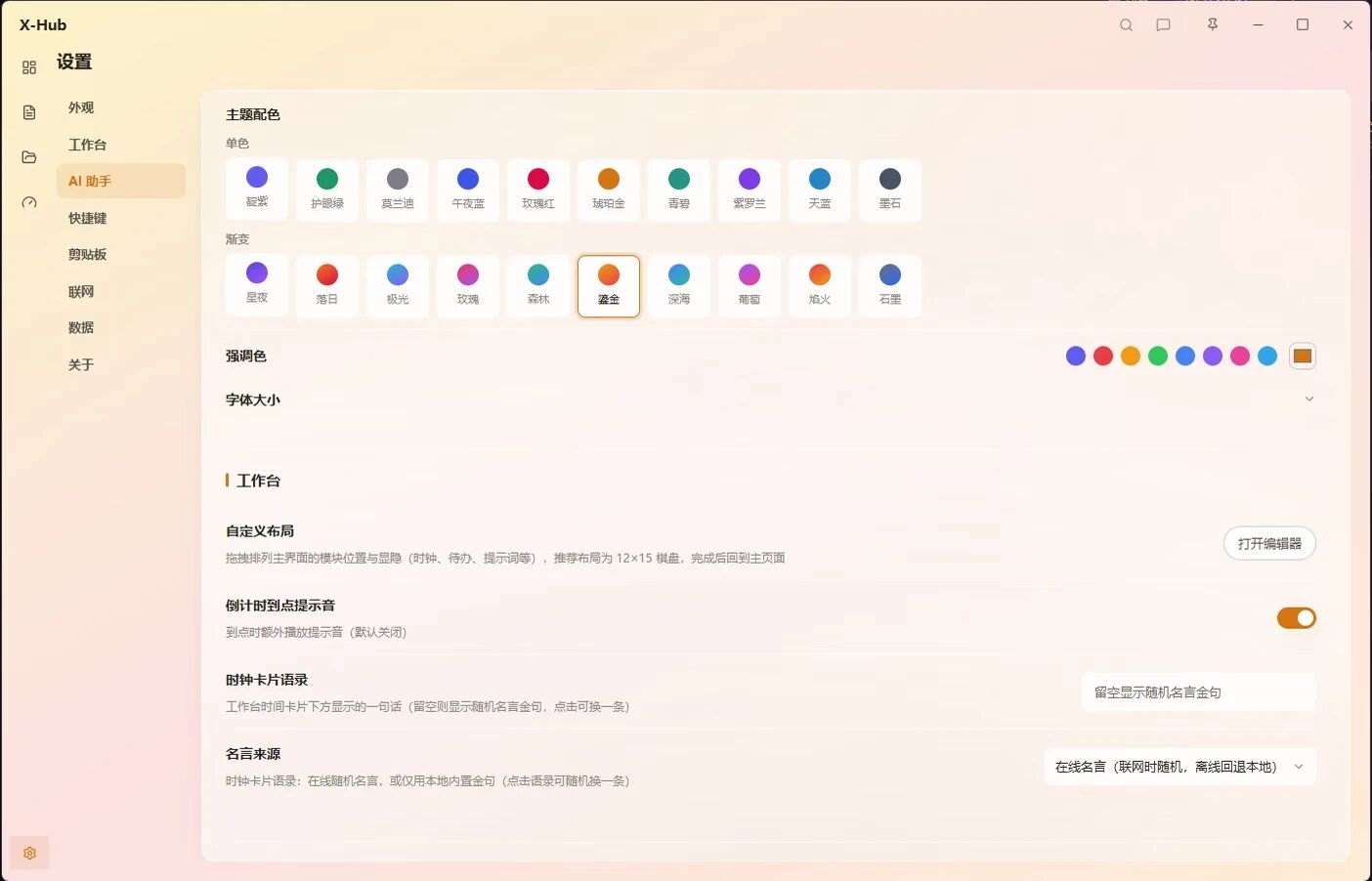
Task: Select the 森林 gradient theme
Action: click(x=538, y=286)
